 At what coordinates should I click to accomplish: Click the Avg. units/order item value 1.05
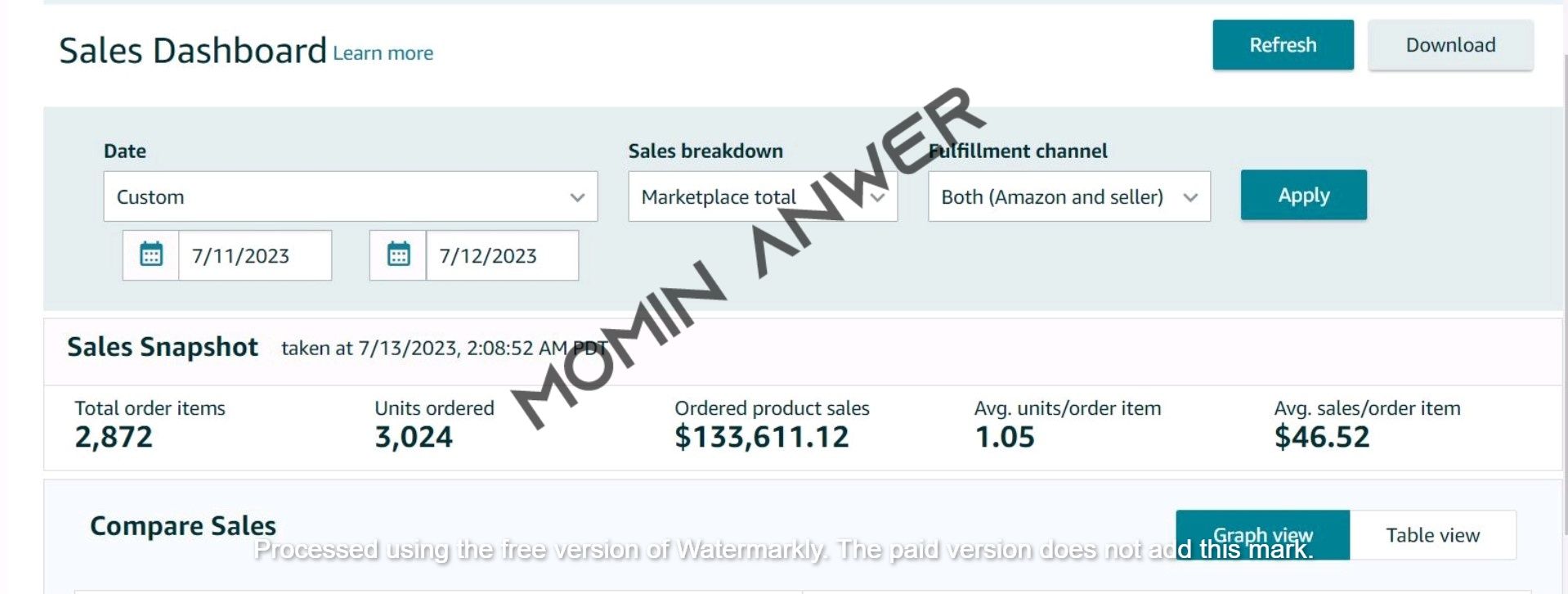pos(1005,437)
